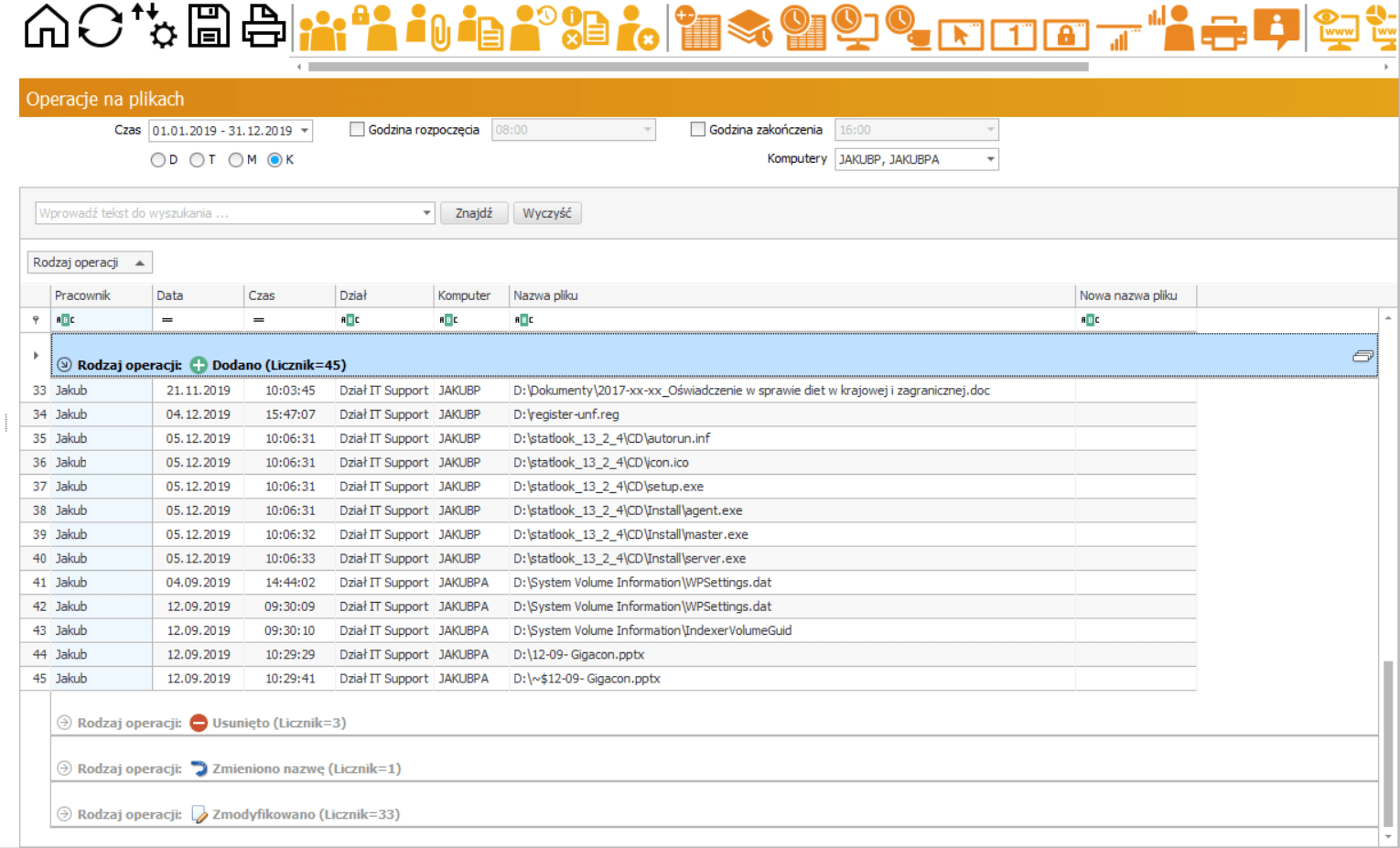Open the Czas date range dropdown

(x=305, y=131)
